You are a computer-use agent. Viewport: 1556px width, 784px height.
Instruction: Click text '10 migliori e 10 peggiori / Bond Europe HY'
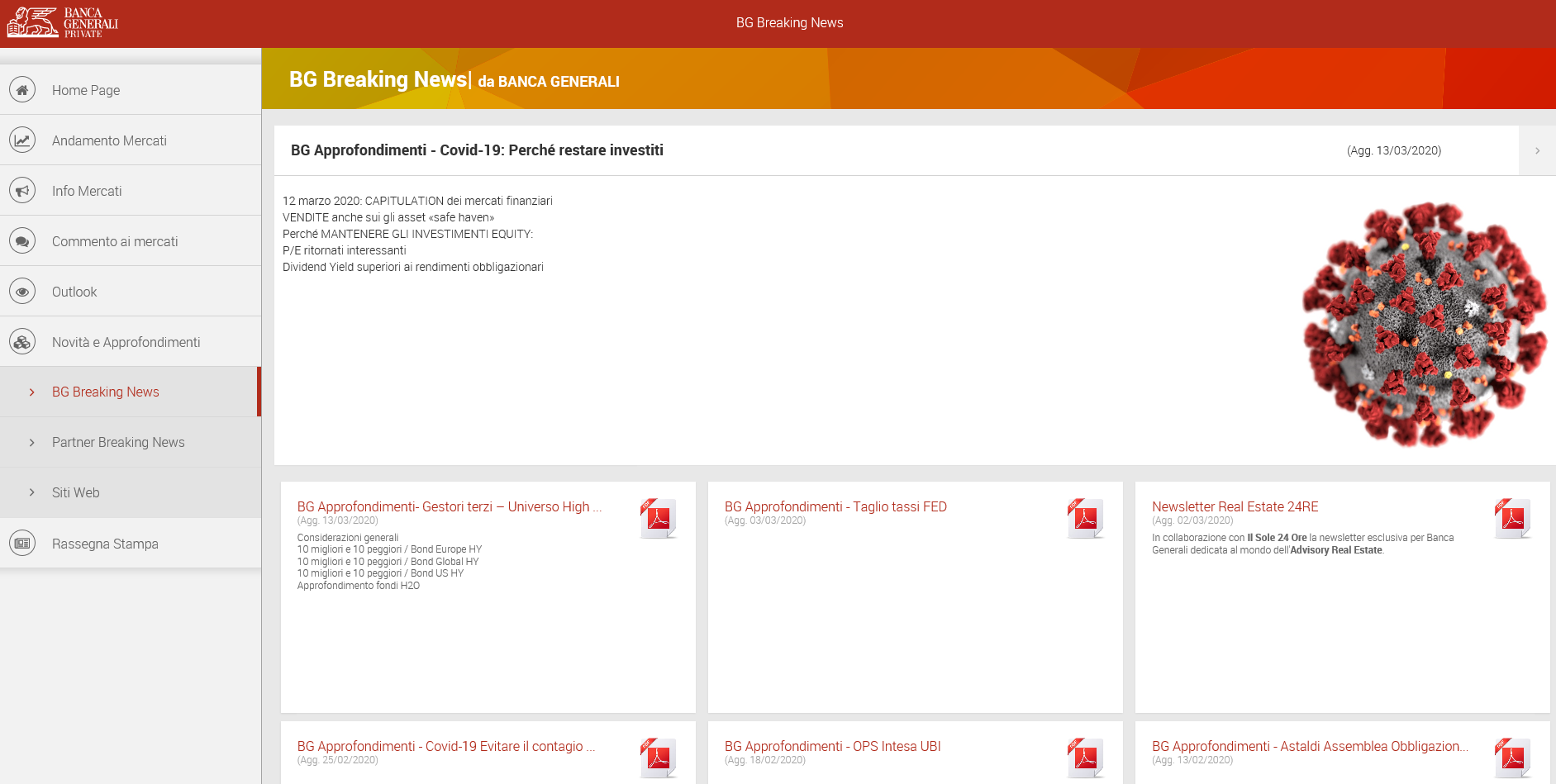click(389, 549)
